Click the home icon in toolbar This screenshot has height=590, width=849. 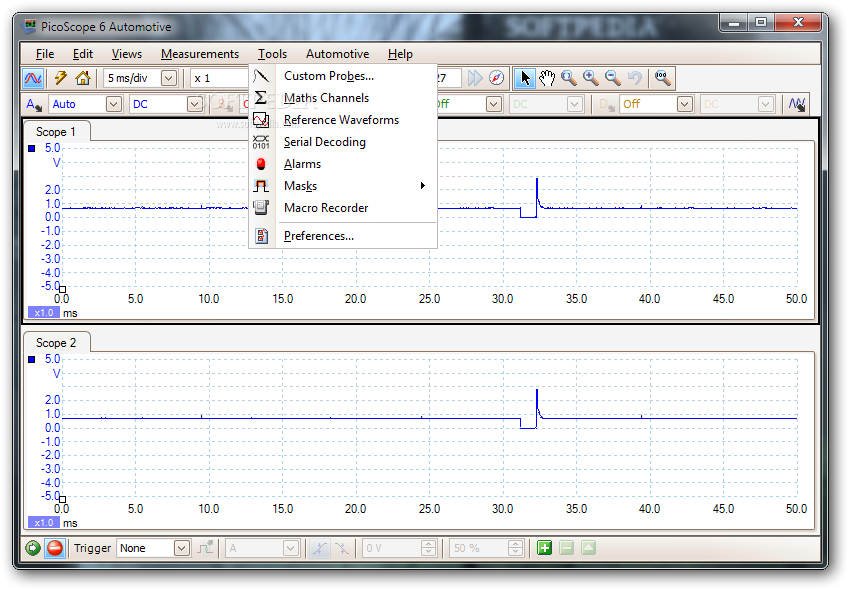pos(83,78)
